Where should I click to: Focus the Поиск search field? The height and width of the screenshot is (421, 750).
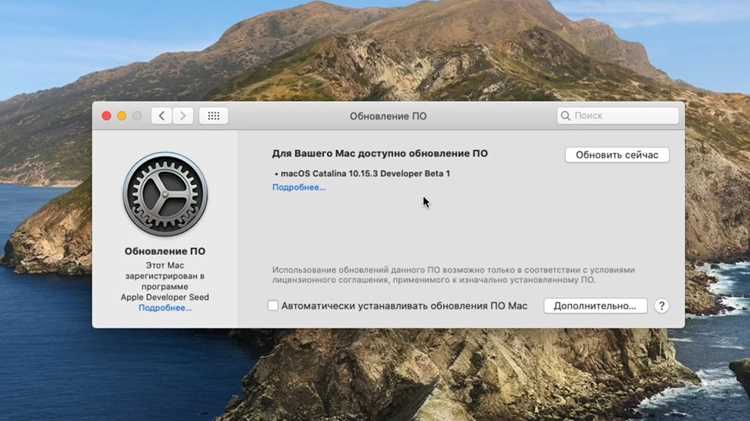[x=618, y=116]
